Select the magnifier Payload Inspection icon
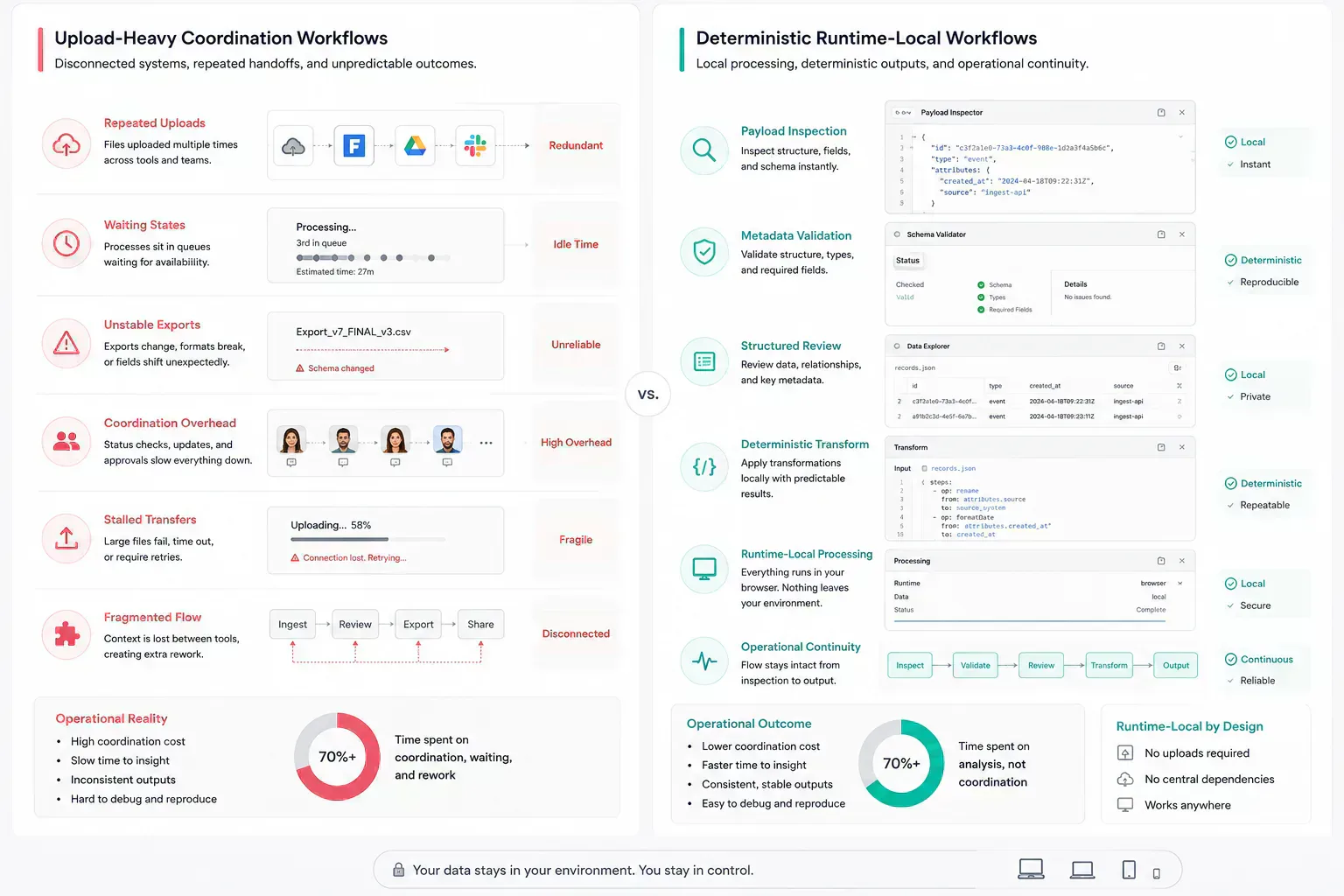 (704, 150)
